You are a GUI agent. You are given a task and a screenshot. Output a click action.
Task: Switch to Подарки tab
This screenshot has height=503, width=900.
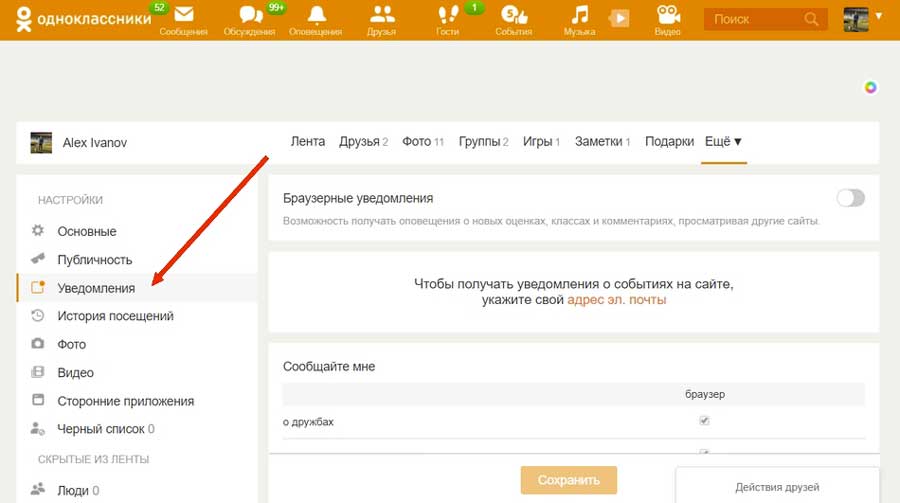(x=669, y=141)
